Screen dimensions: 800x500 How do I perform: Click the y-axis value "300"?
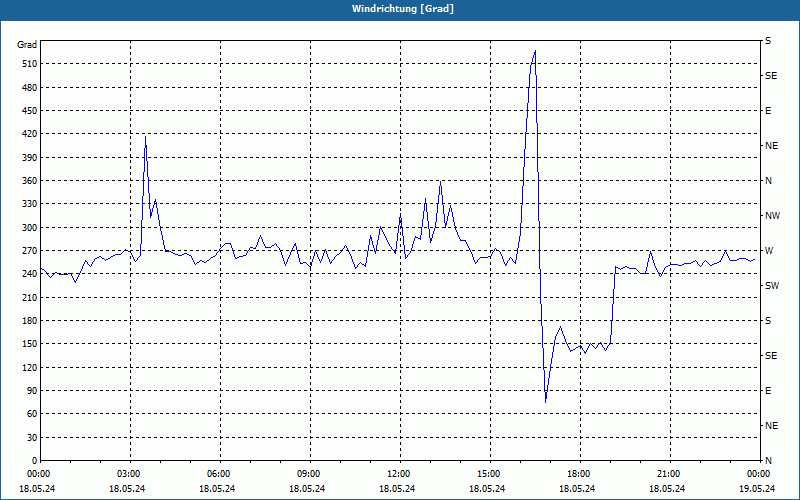(x=29, y=228)
